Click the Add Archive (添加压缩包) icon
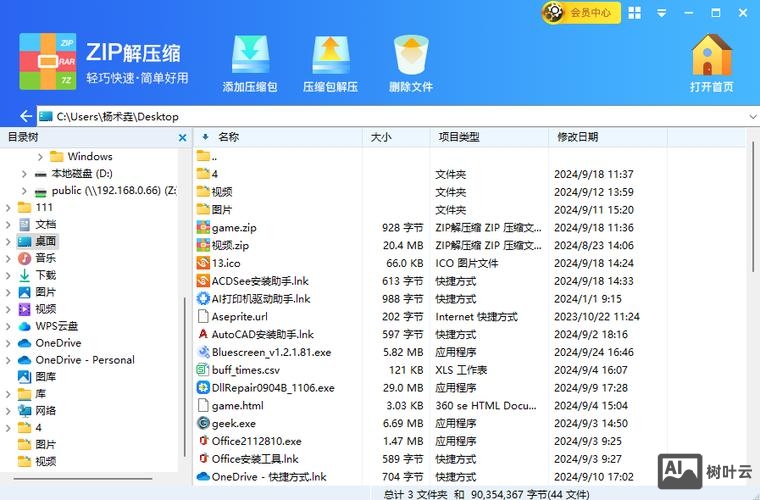Viewport: 760px width, 500px height. pyautogui.click(x=250, y=54)
